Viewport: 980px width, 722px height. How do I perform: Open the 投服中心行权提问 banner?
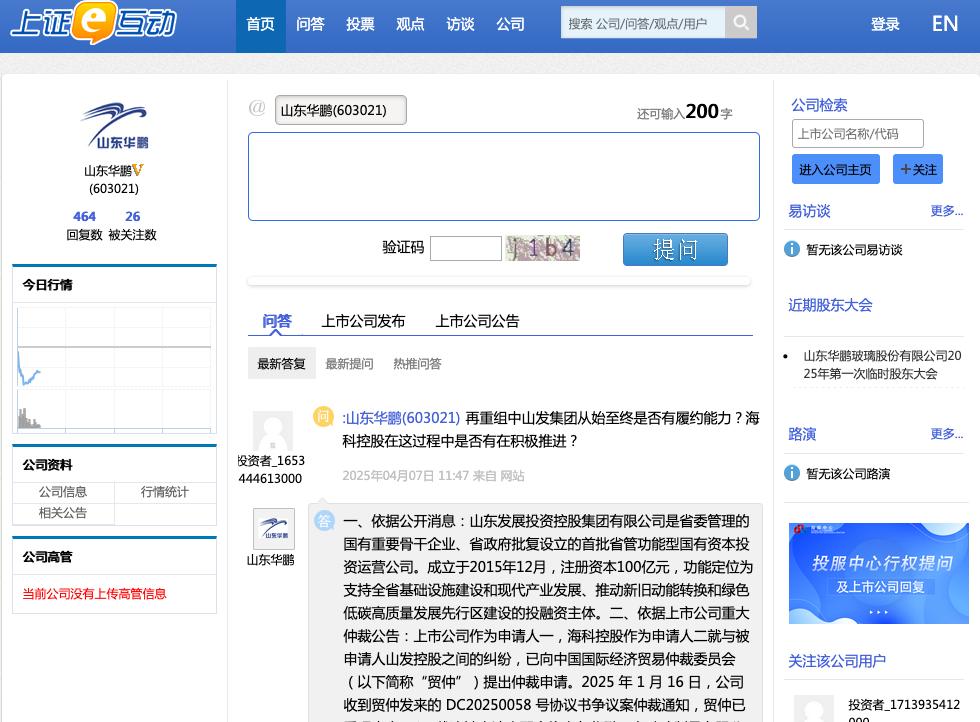(878, 573)
